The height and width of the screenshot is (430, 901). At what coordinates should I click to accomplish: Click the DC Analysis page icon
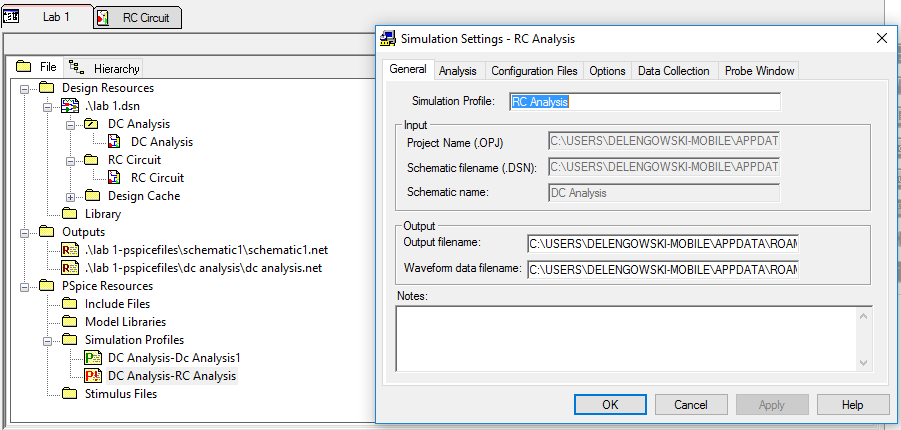114,142
